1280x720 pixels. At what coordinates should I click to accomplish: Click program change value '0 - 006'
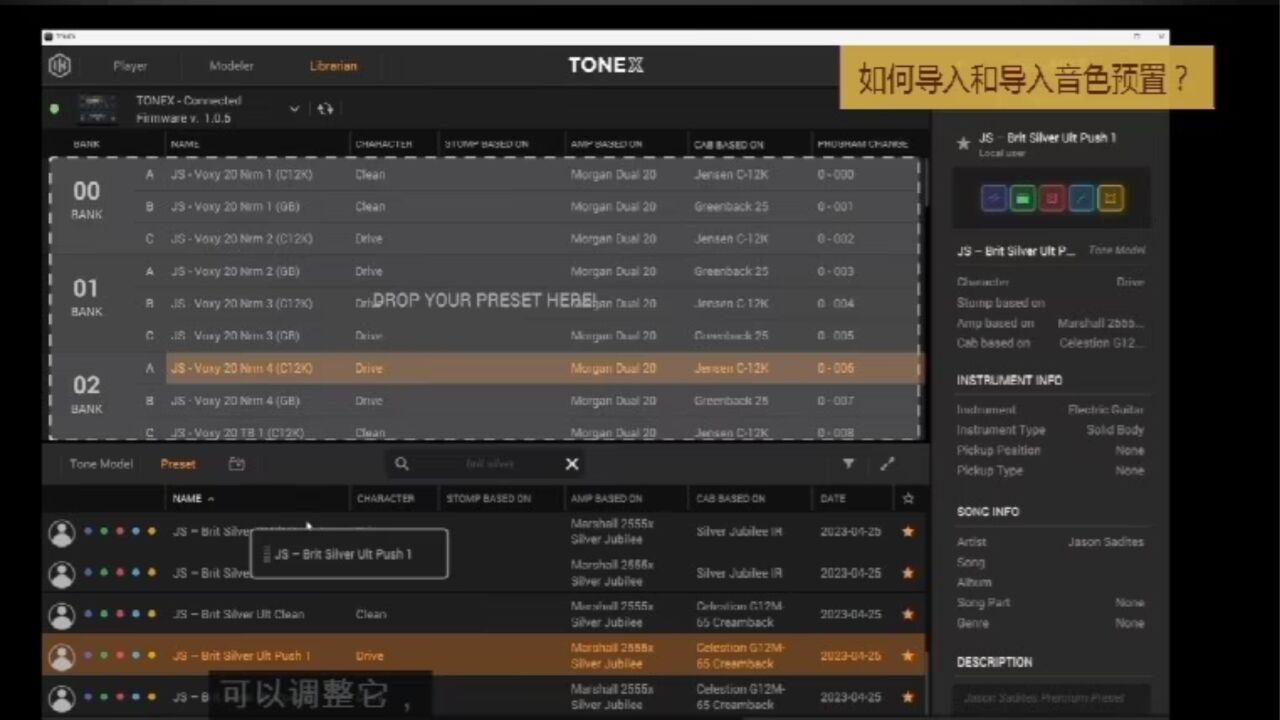point(836,368)
